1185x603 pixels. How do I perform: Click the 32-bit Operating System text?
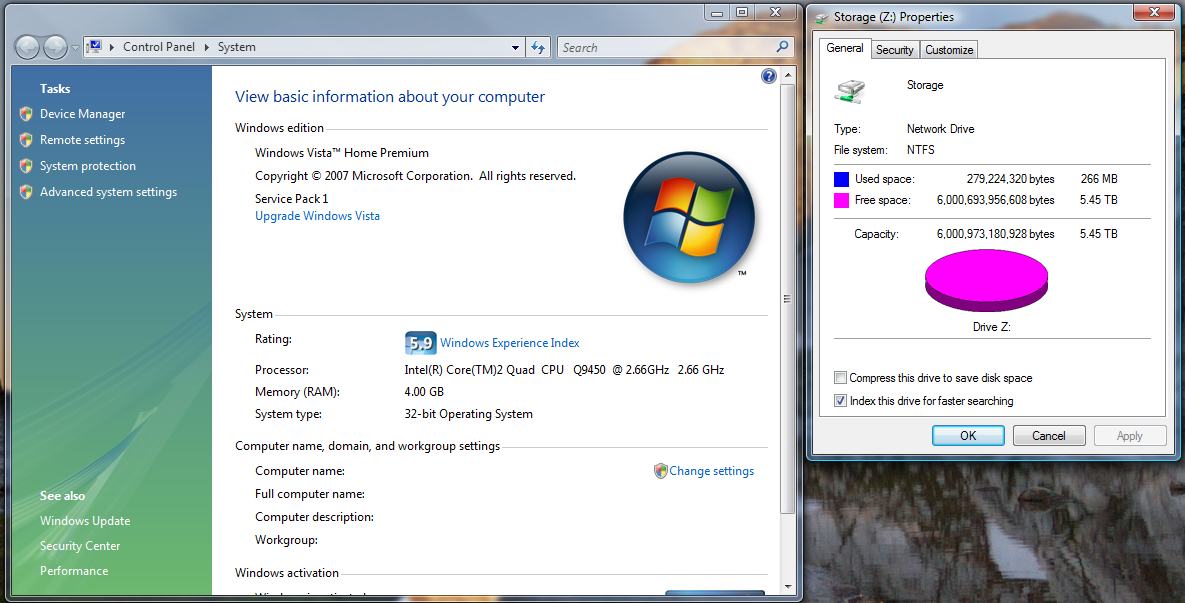[469, 414]
